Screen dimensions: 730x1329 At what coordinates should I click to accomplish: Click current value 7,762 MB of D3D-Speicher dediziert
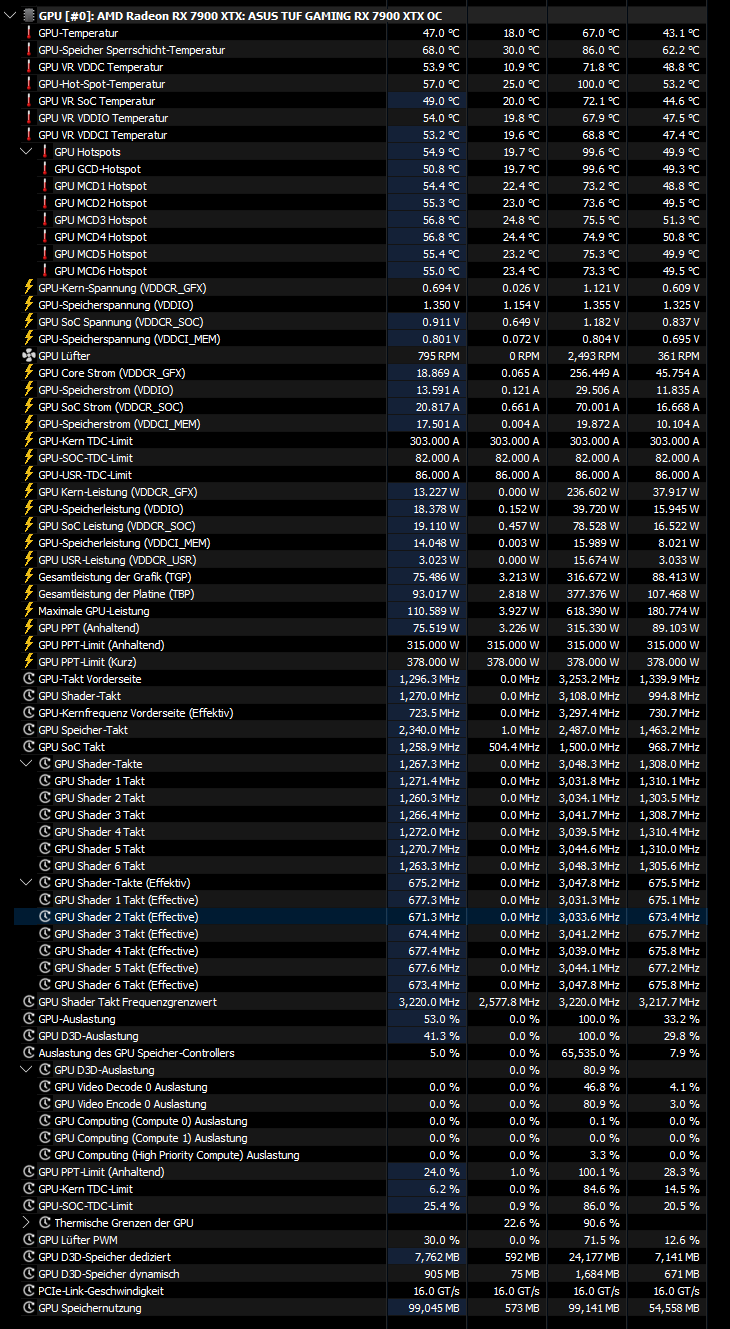click(x=438, y=1257)
